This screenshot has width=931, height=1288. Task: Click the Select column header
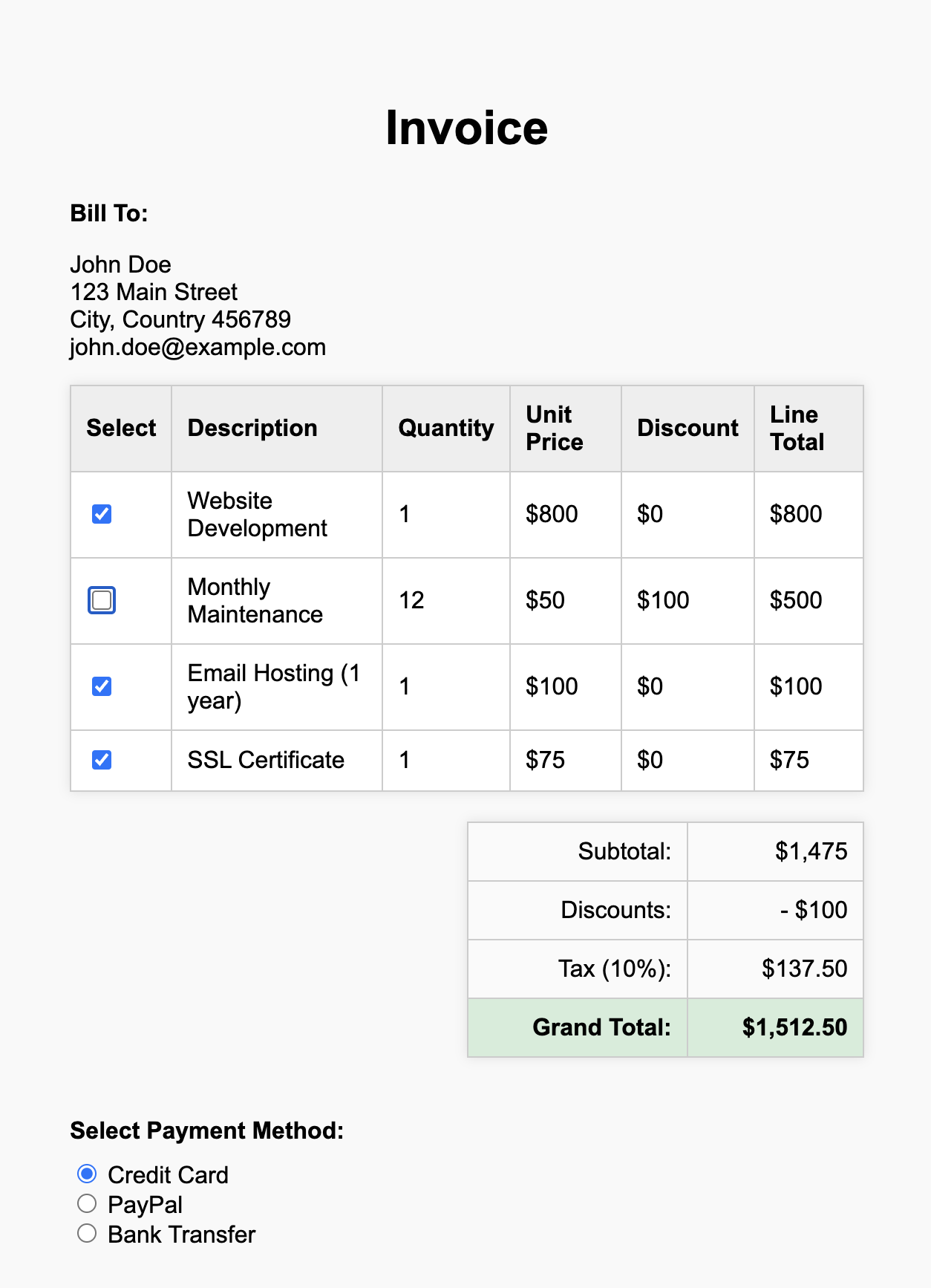[121, 428]
